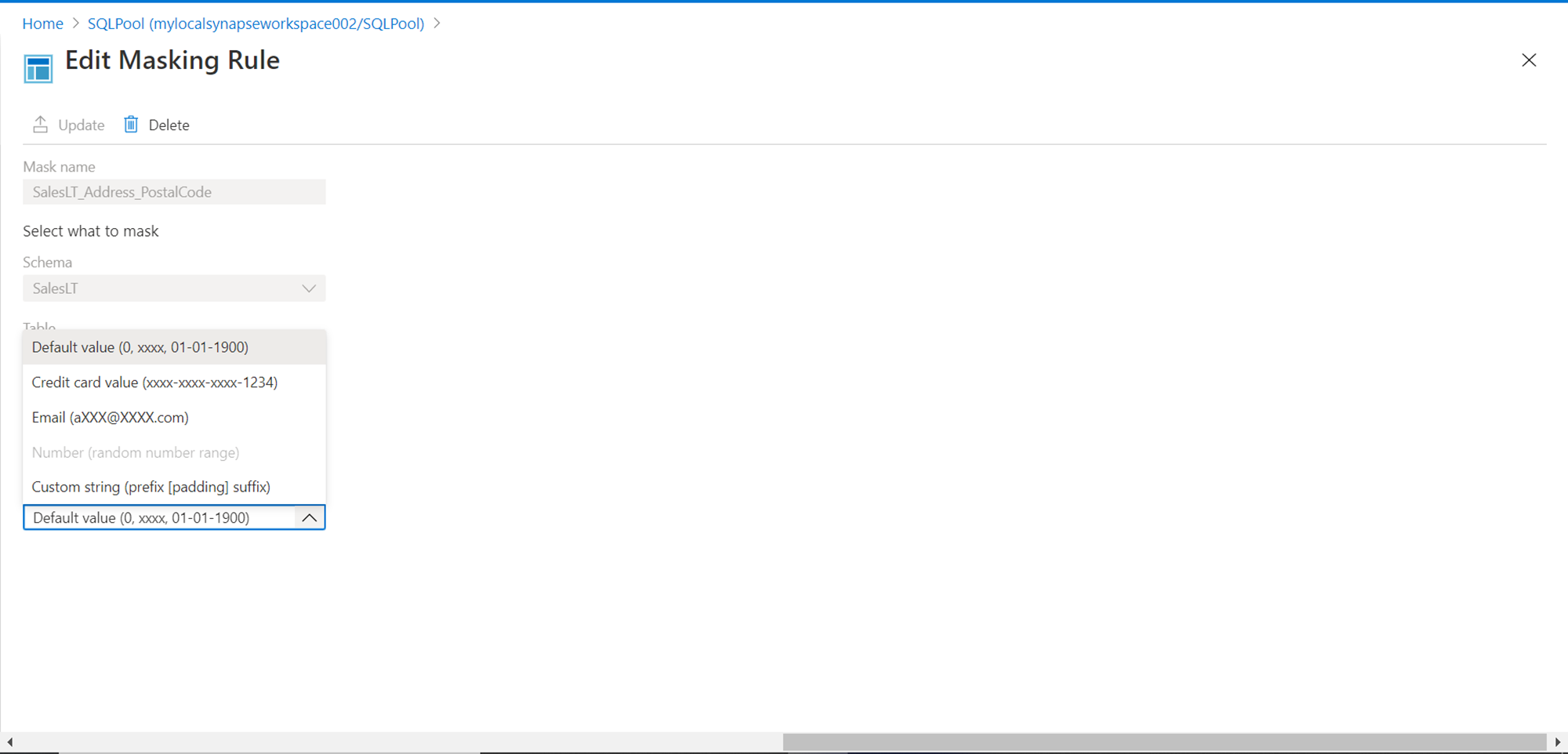
Task: Open SQLPool (mylocalsynapseworkspace002/SQLPool) breadcrumb
Action: click(256, 24)
